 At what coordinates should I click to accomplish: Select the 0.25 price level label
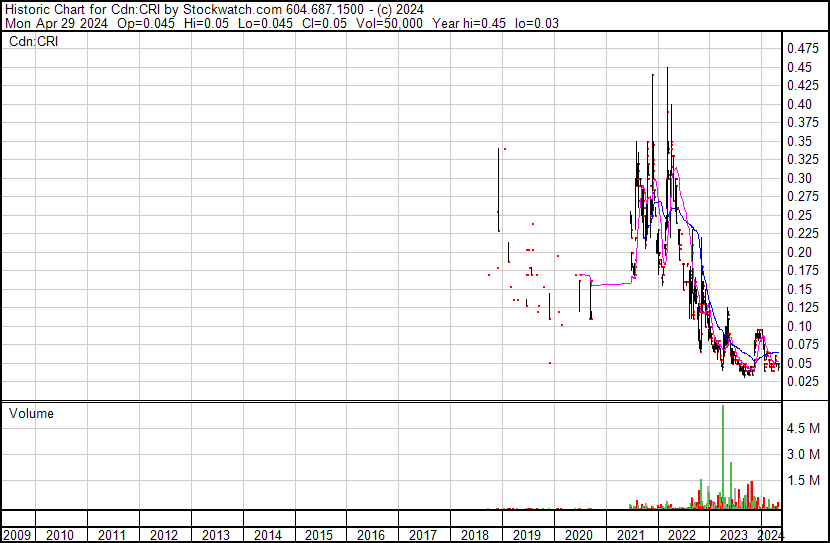[800, 215]
